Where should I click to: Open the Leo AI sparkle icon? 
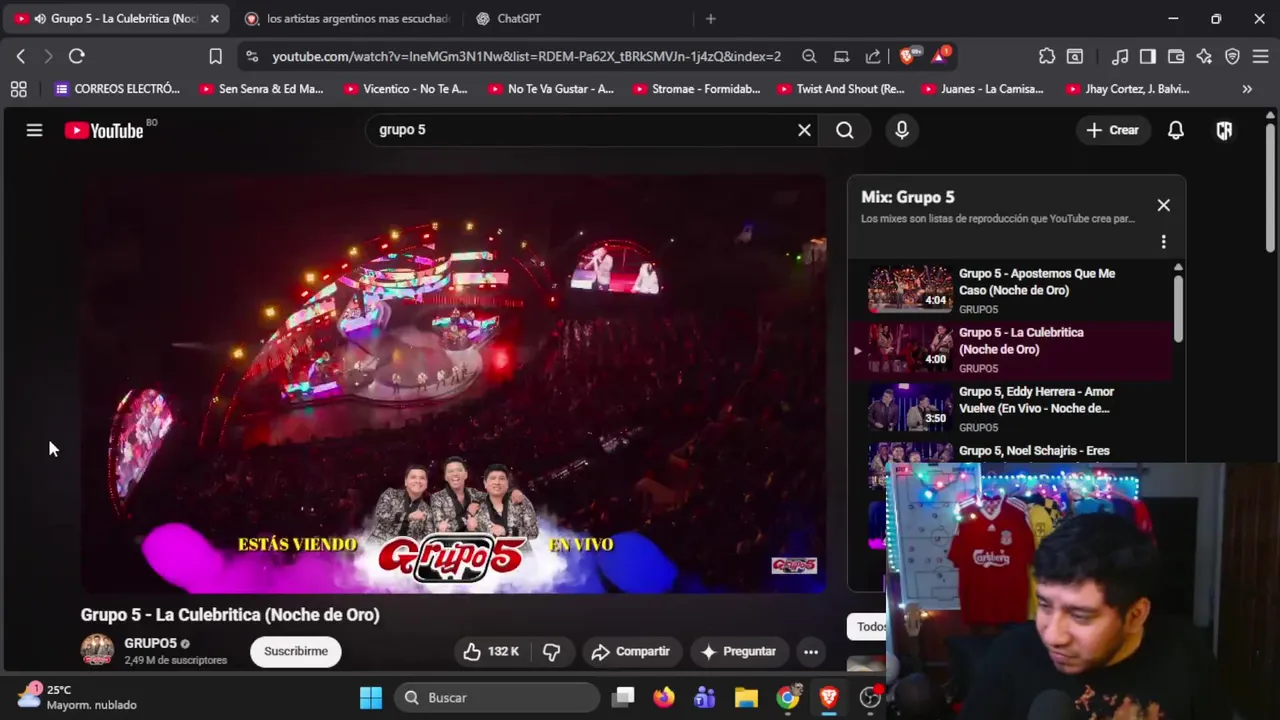tap(1204, 57)
